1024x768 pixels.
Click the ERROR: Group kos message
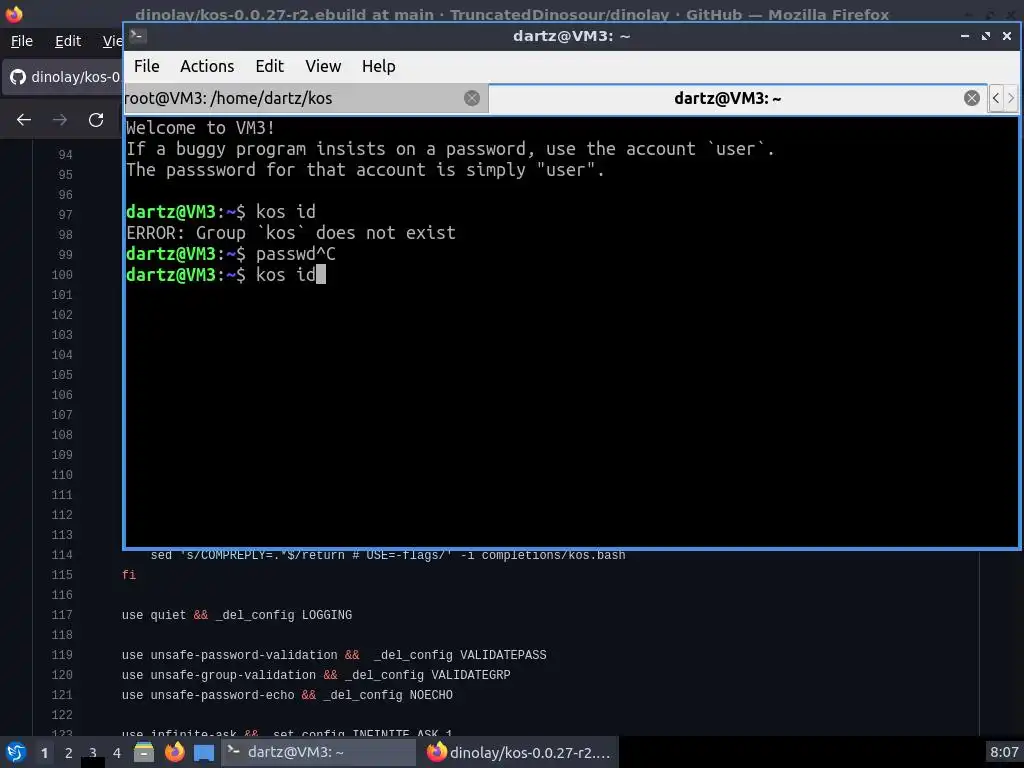tap(291, 232)
